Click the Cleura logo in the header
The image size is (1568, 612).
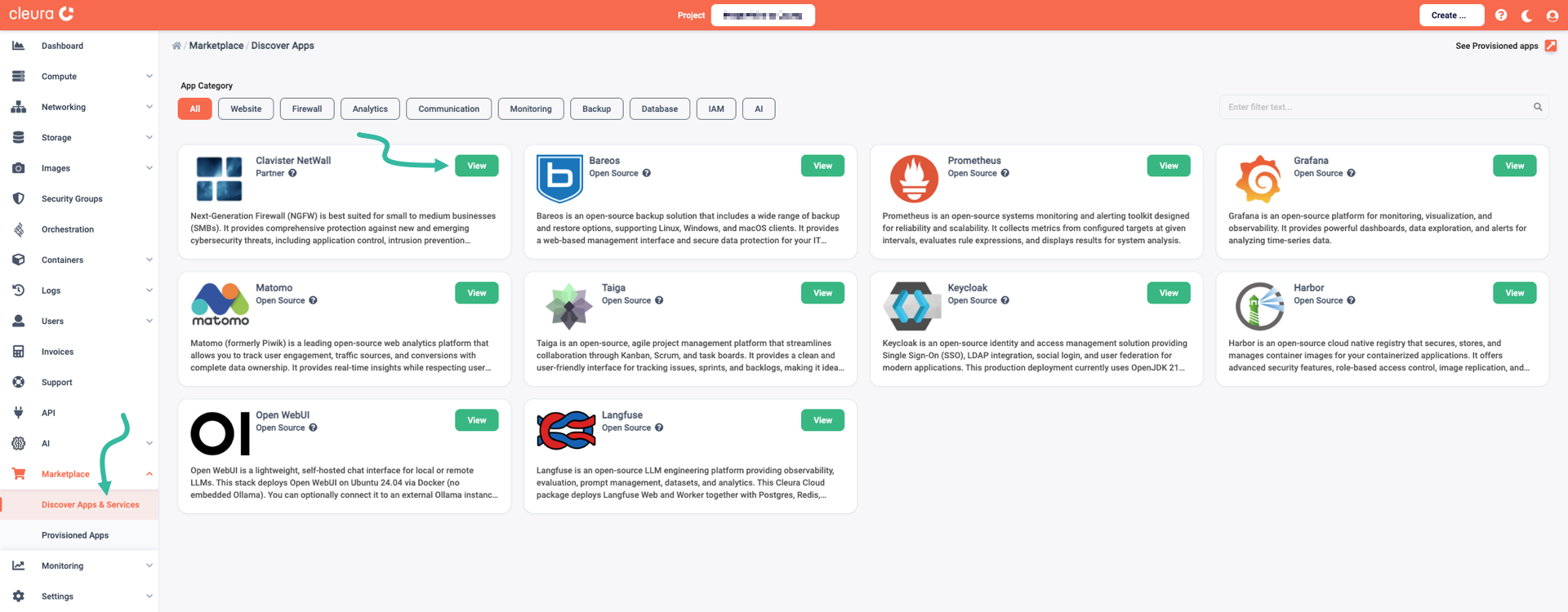click(41, 14)
